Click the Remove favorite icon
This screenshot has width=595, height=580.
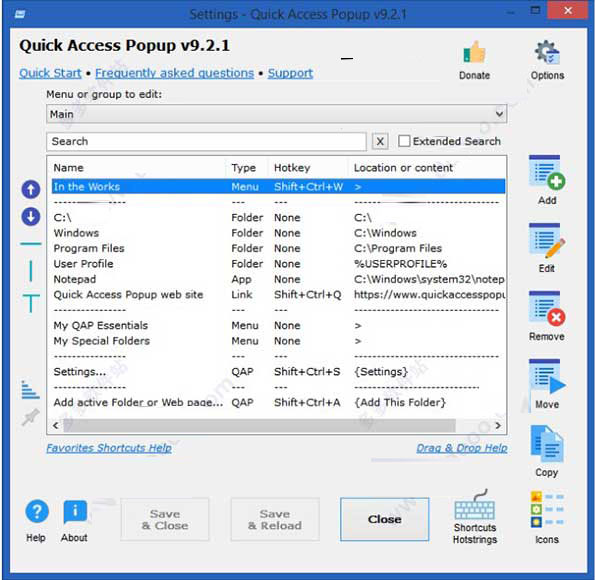pyautogui.click(x=547, y=309)
